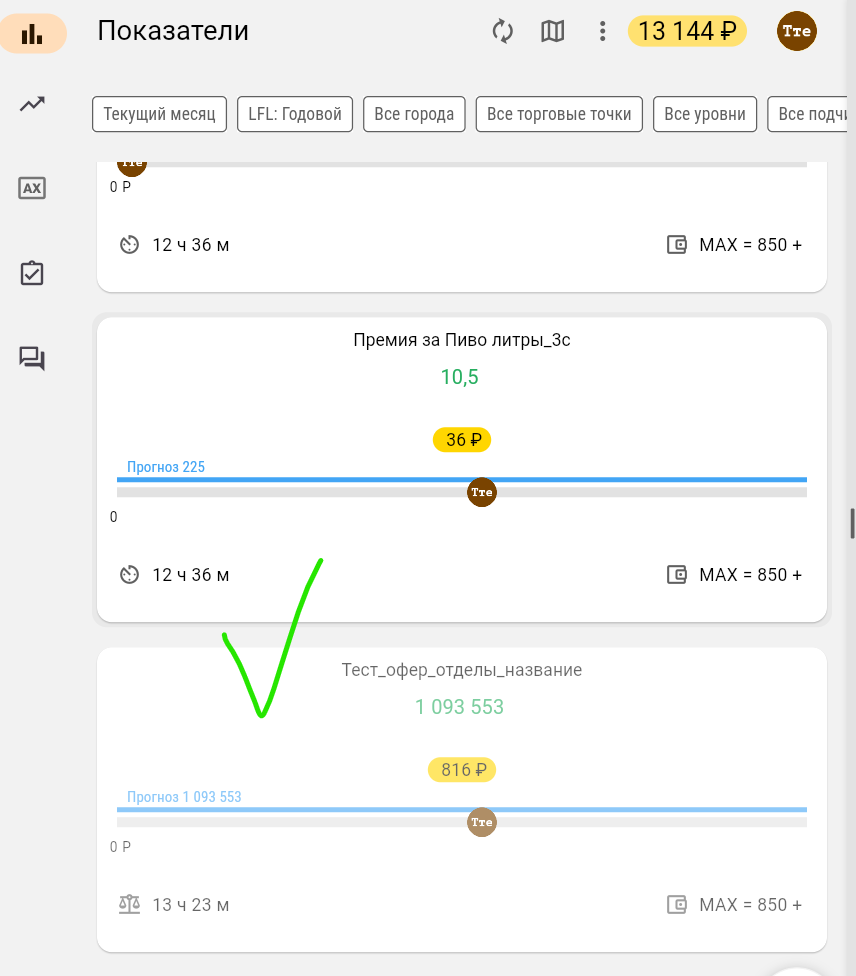This screenshot has width=856, height=976.
Task: Click the 1 093 553 green value
Action: click(459, 707)
